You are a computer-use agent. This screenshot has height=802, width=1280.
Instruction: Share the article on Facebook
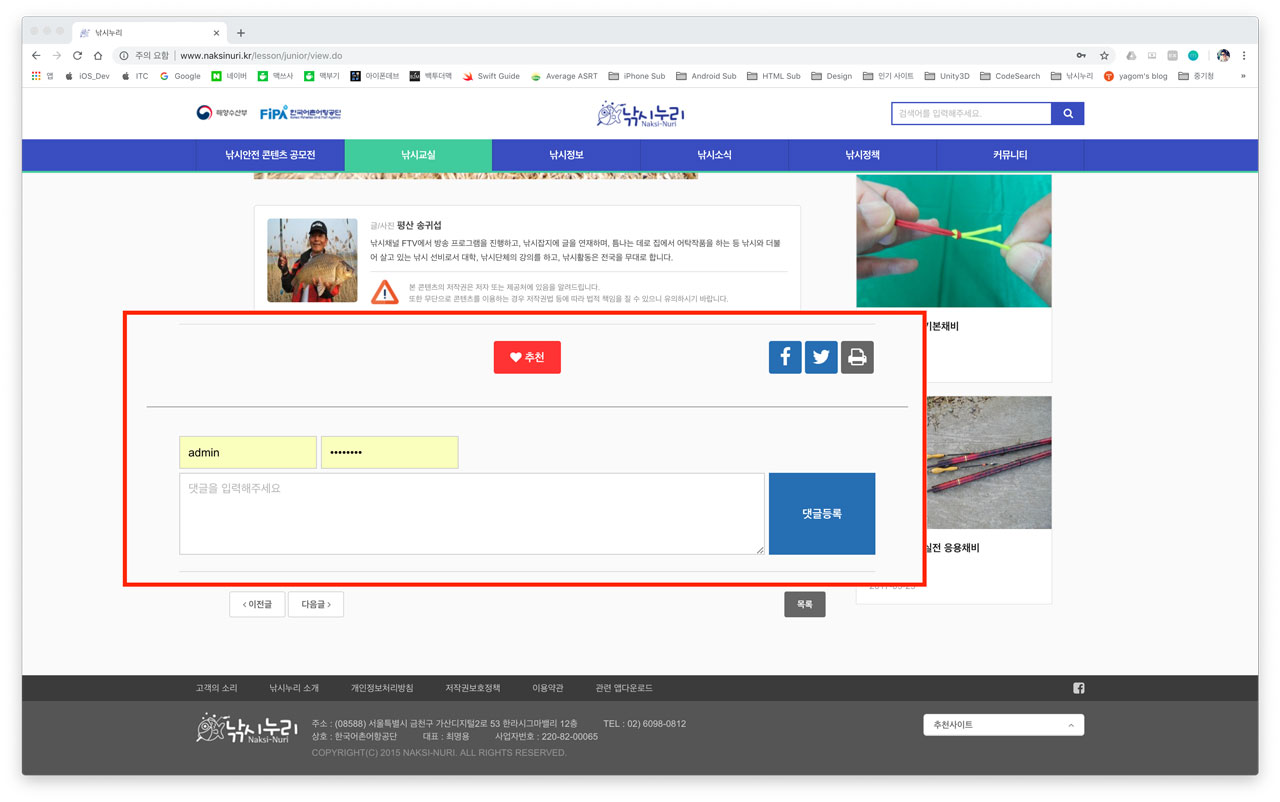click(785, 357)
